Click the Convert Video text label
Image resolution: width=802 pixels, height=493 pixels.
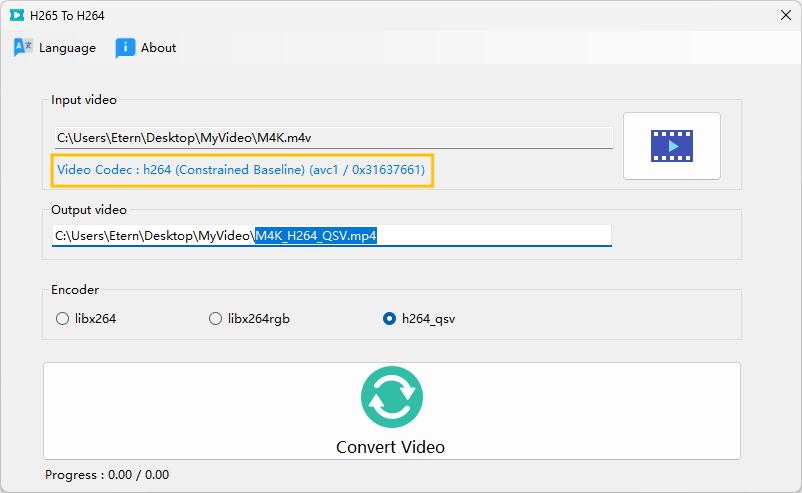390,447
